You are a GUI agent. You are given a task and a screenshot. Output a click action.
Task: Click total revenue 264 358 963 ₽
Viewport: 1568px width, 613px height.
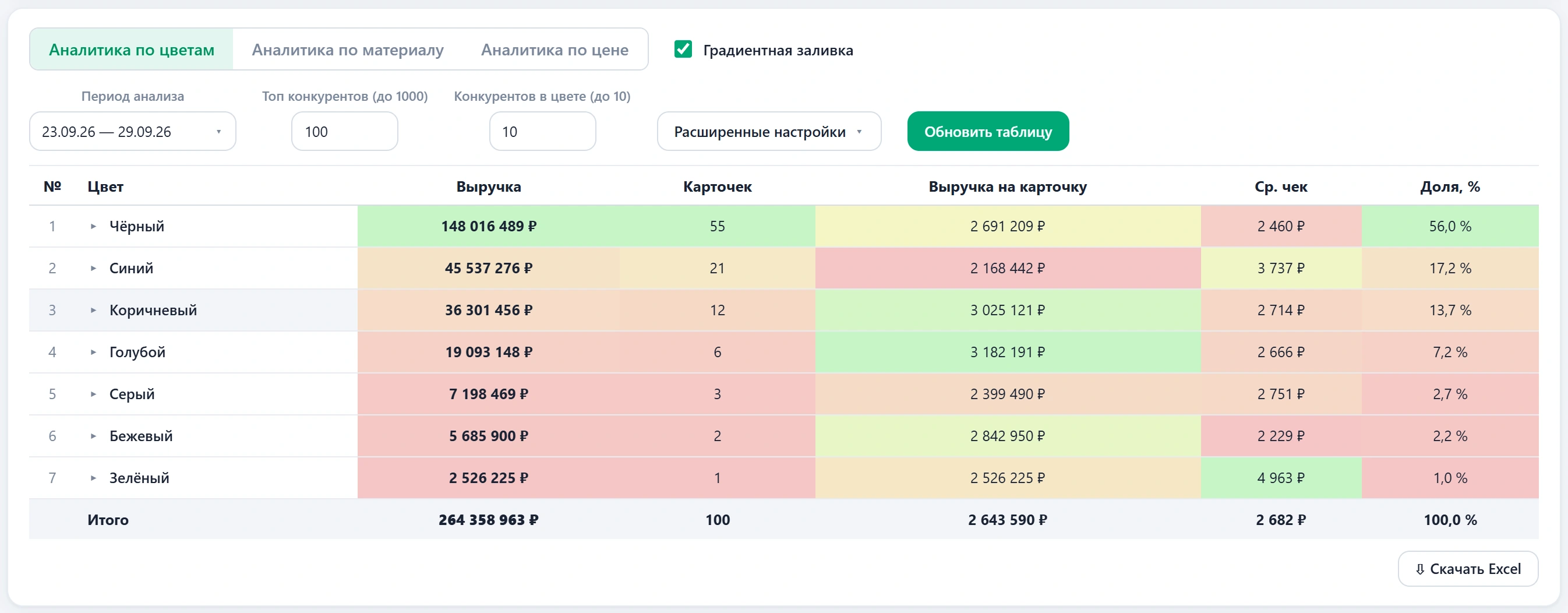(488, 520)
